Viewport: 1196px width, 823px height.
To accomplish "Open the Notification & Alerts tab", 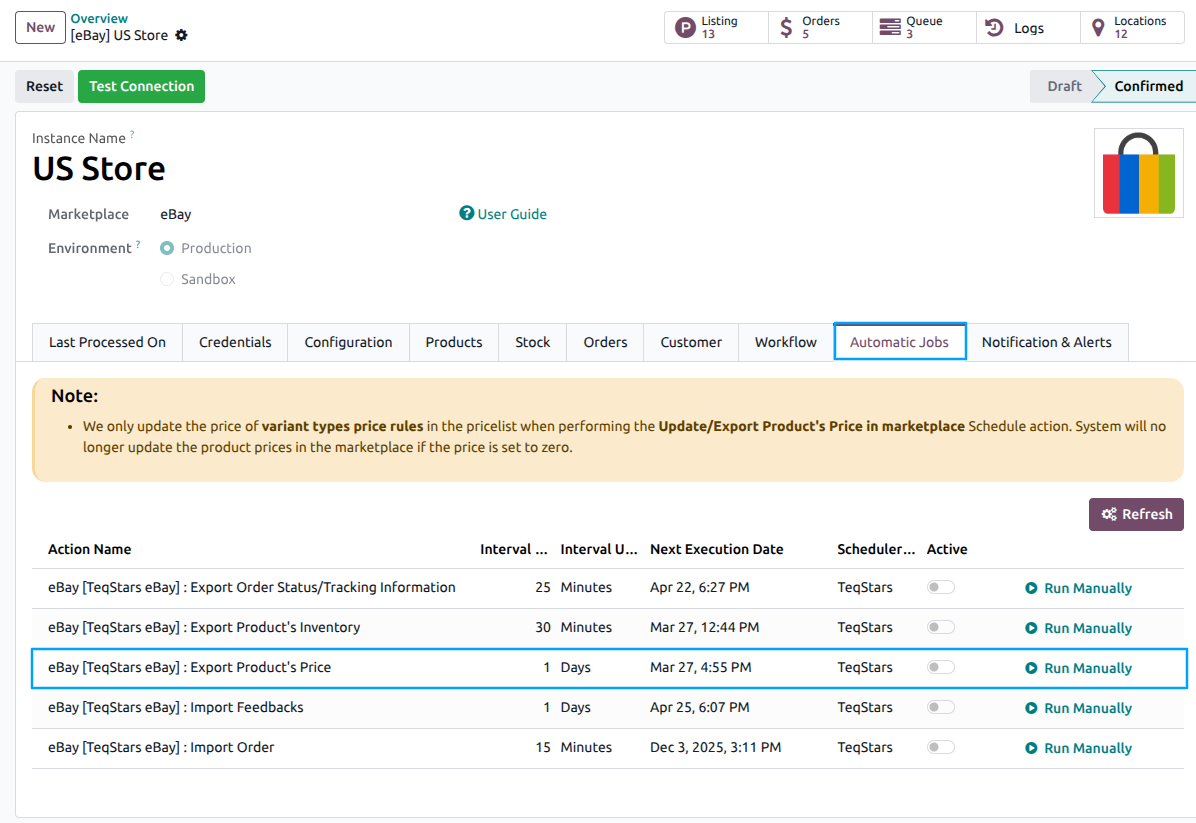I will (x=1046, y=342).
